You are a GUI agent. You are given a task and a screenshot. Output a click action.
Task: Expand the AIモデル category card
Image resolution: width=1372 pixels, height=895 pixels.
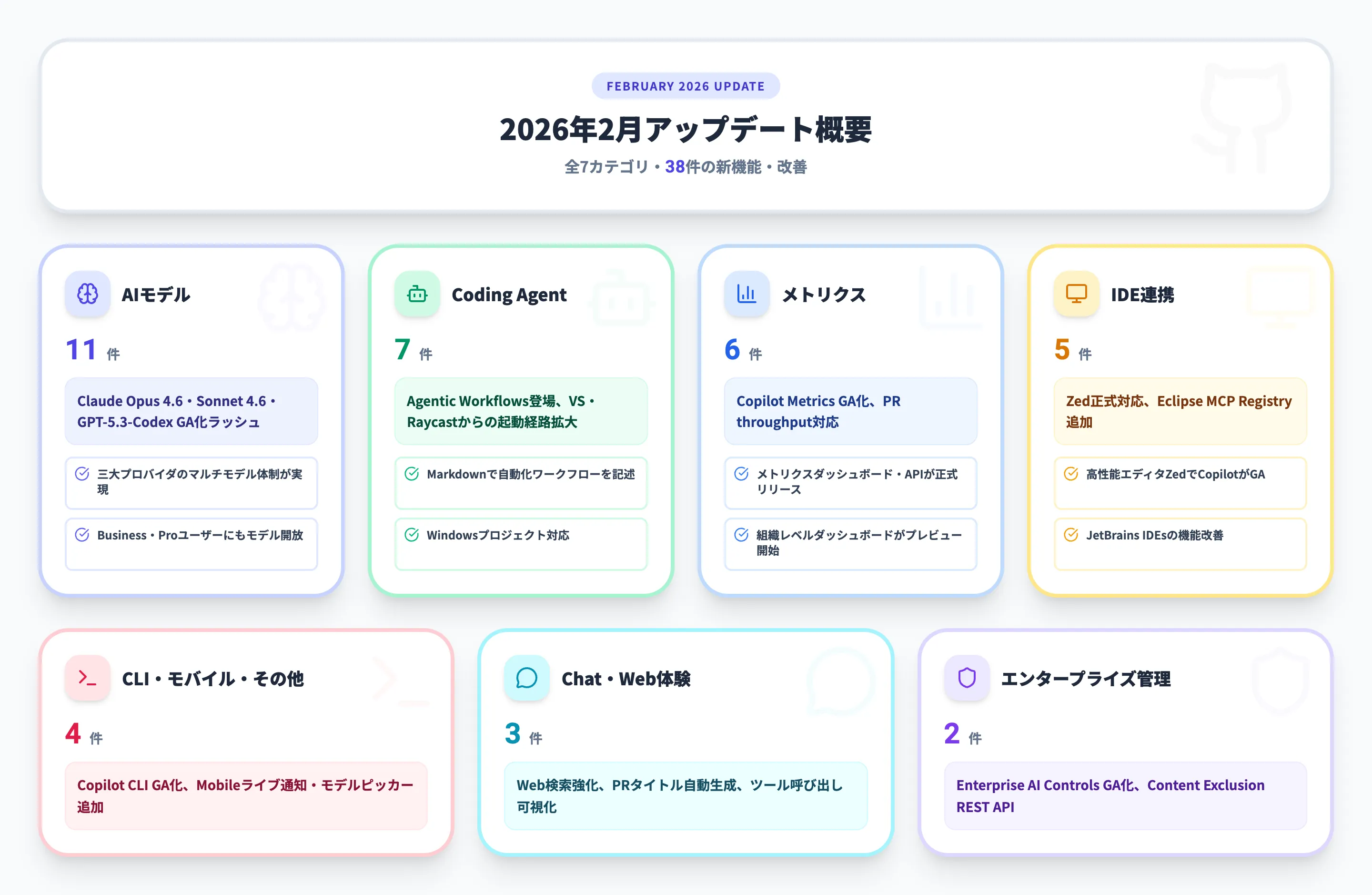(191, 415)
